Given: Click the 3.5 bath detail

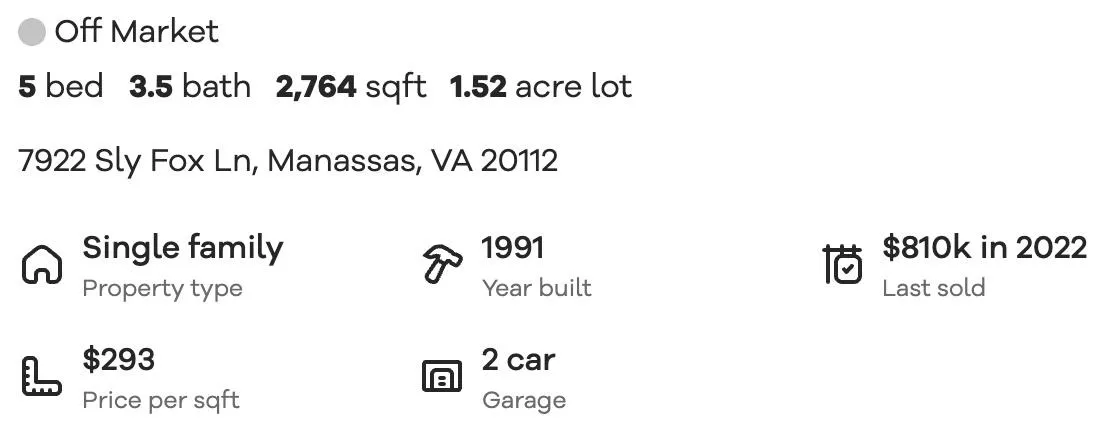Looking at the screenshot, I should point(190,87).
